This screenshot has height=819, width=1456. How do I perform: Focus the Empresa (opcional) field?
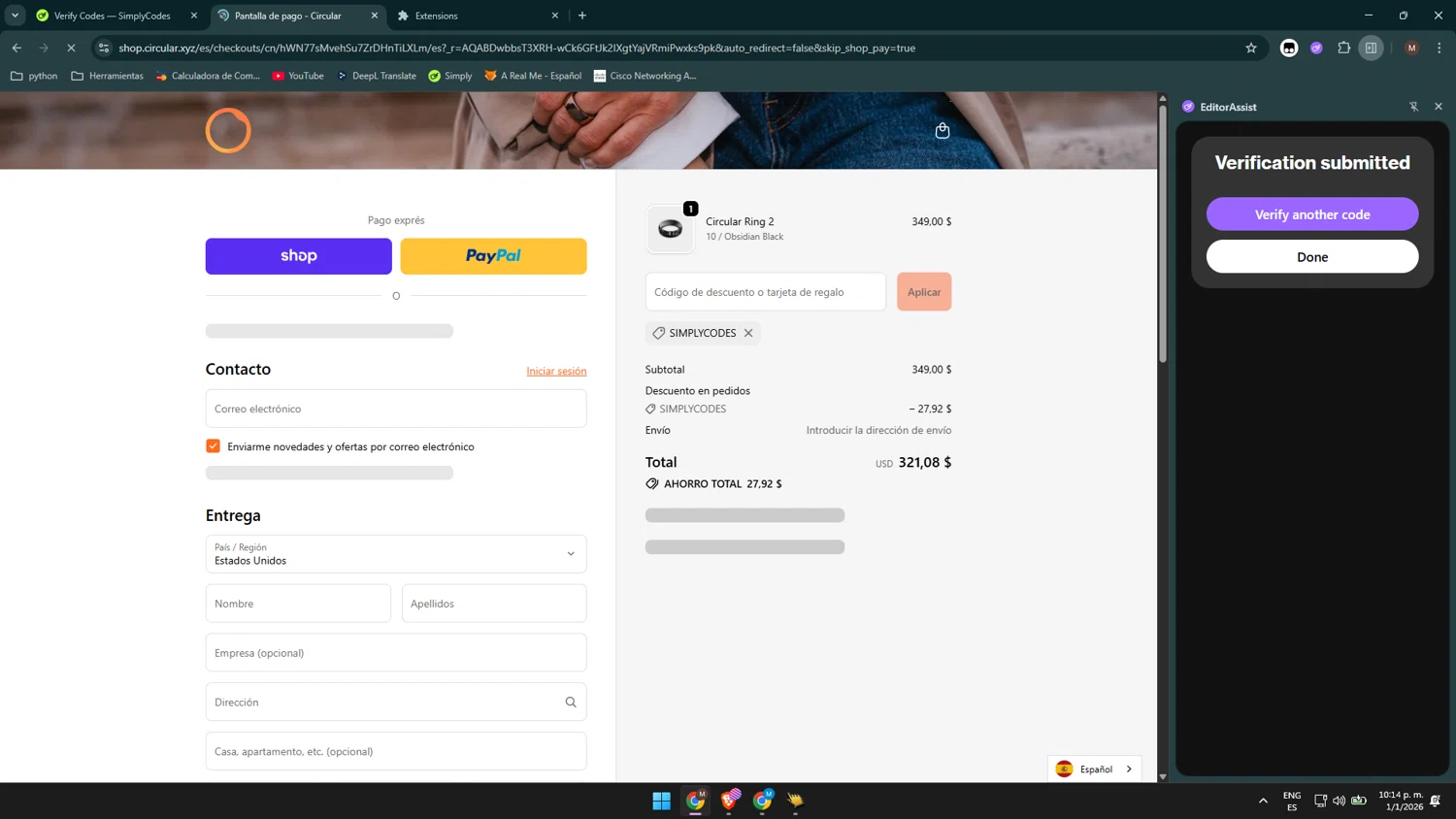coord(396,653)
